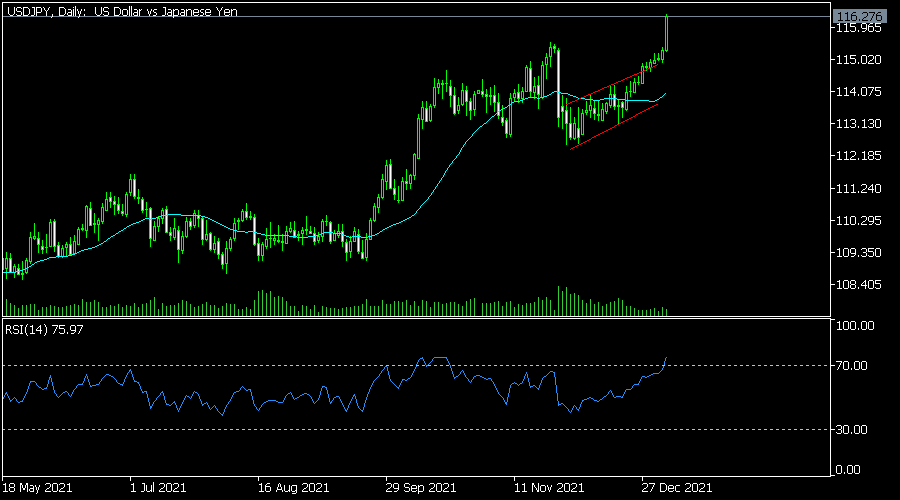Click the USDJPY, Daily chart title
The width and height of the screenshot is (900, 500).
point(122,11)
